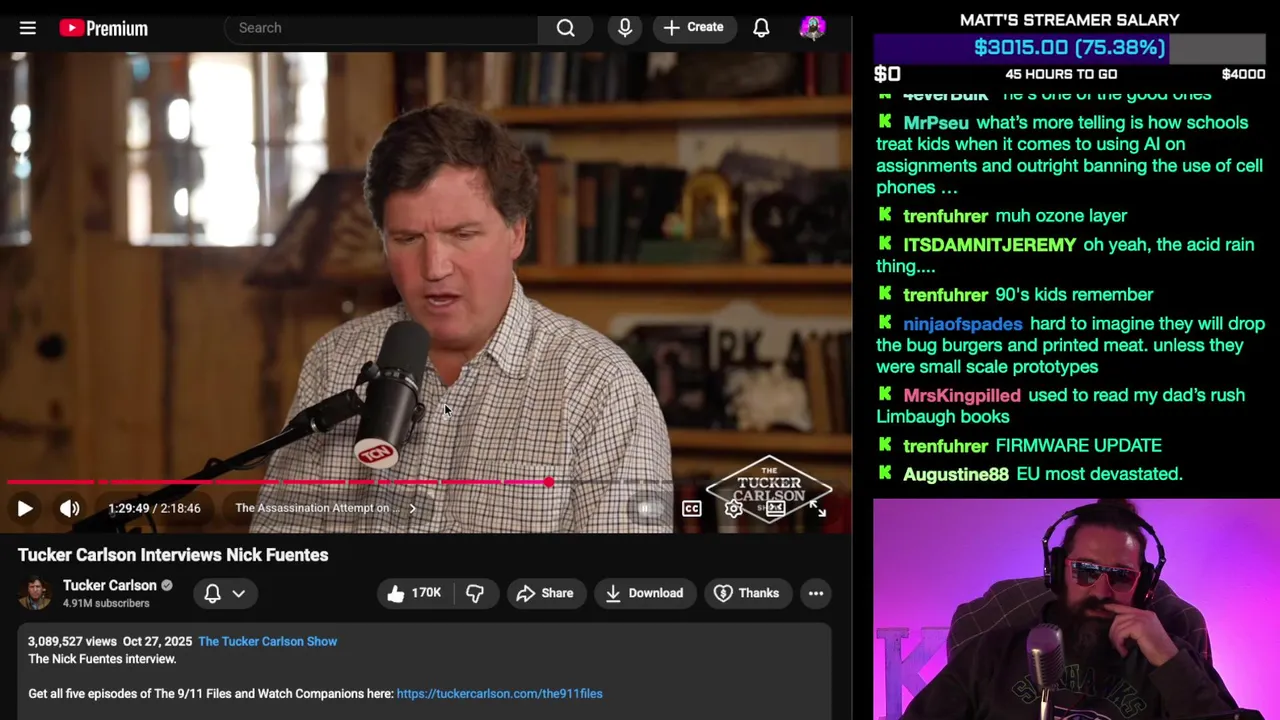Image resolution: width=1280 pixels, height=720 pixels.
Task: Open the more actions three-dot menu
Action: coord(816,593)
